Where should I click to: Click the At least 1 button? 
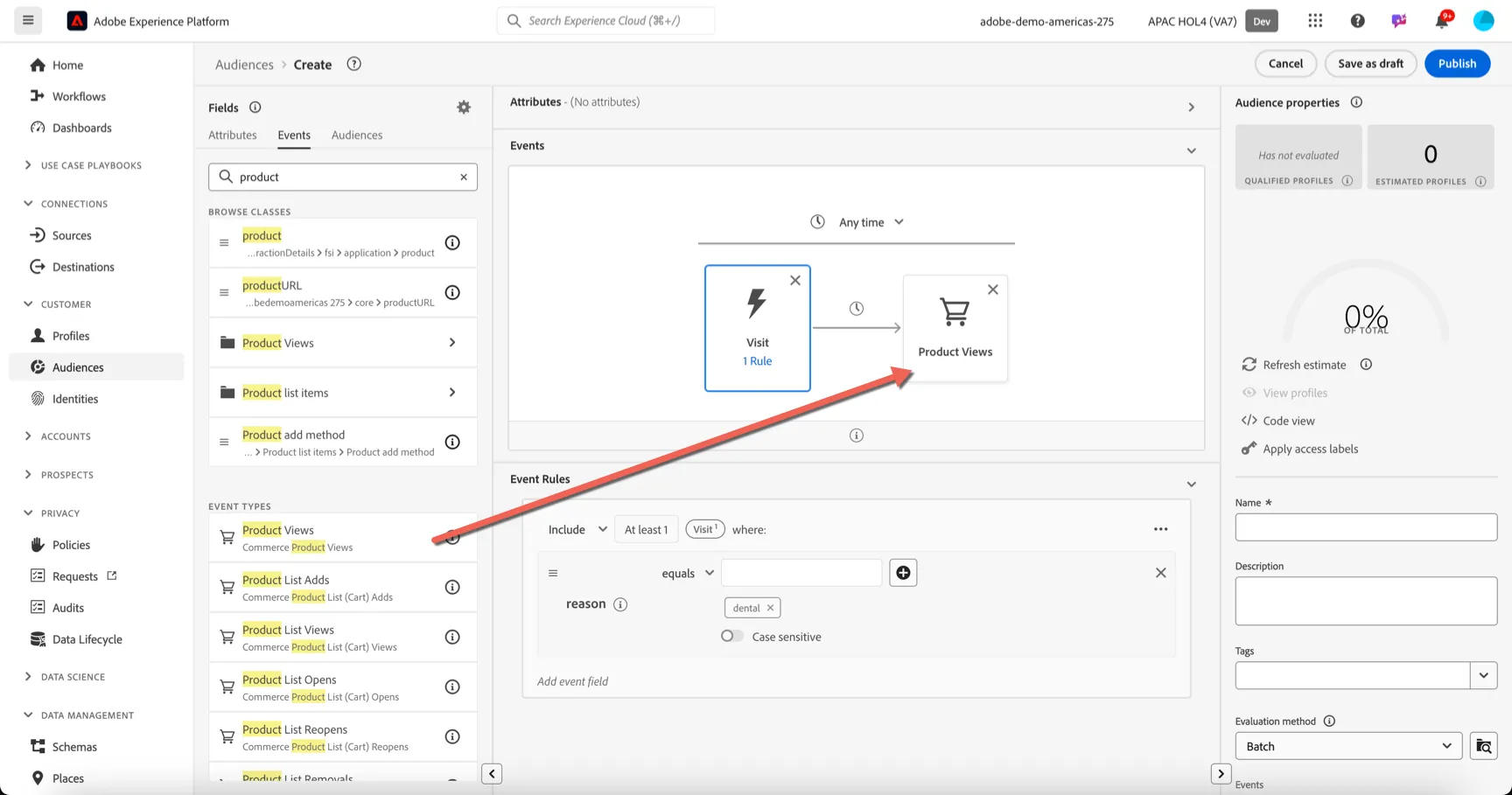646,529
